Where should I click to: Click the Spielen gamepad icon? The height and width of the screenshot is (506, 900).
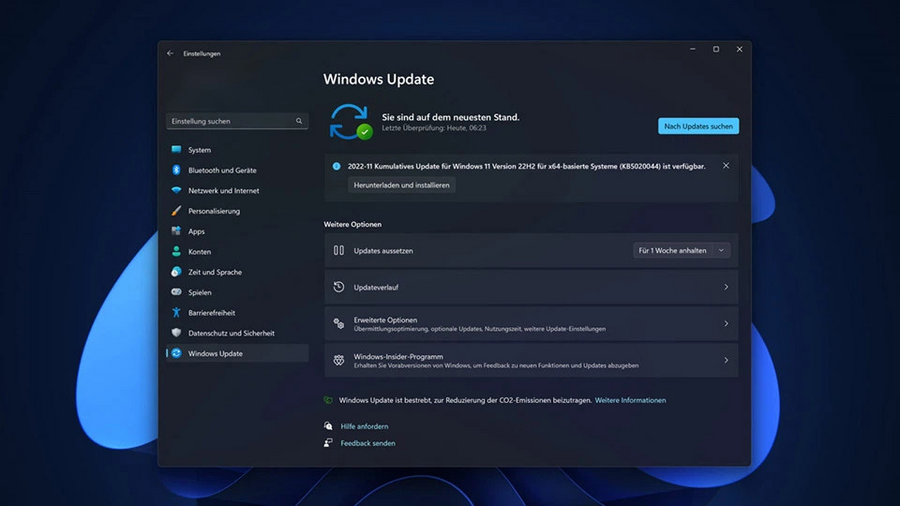176,292
